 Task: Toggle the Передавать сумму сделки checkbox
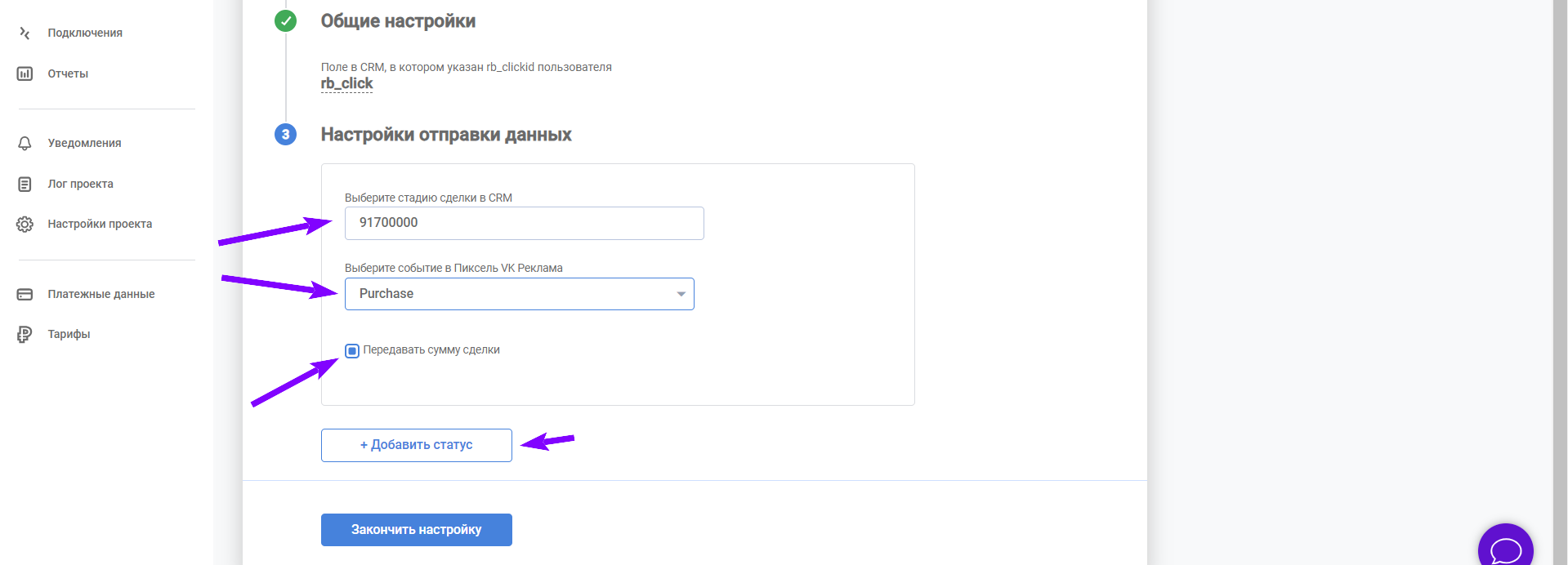click(352, 351)
